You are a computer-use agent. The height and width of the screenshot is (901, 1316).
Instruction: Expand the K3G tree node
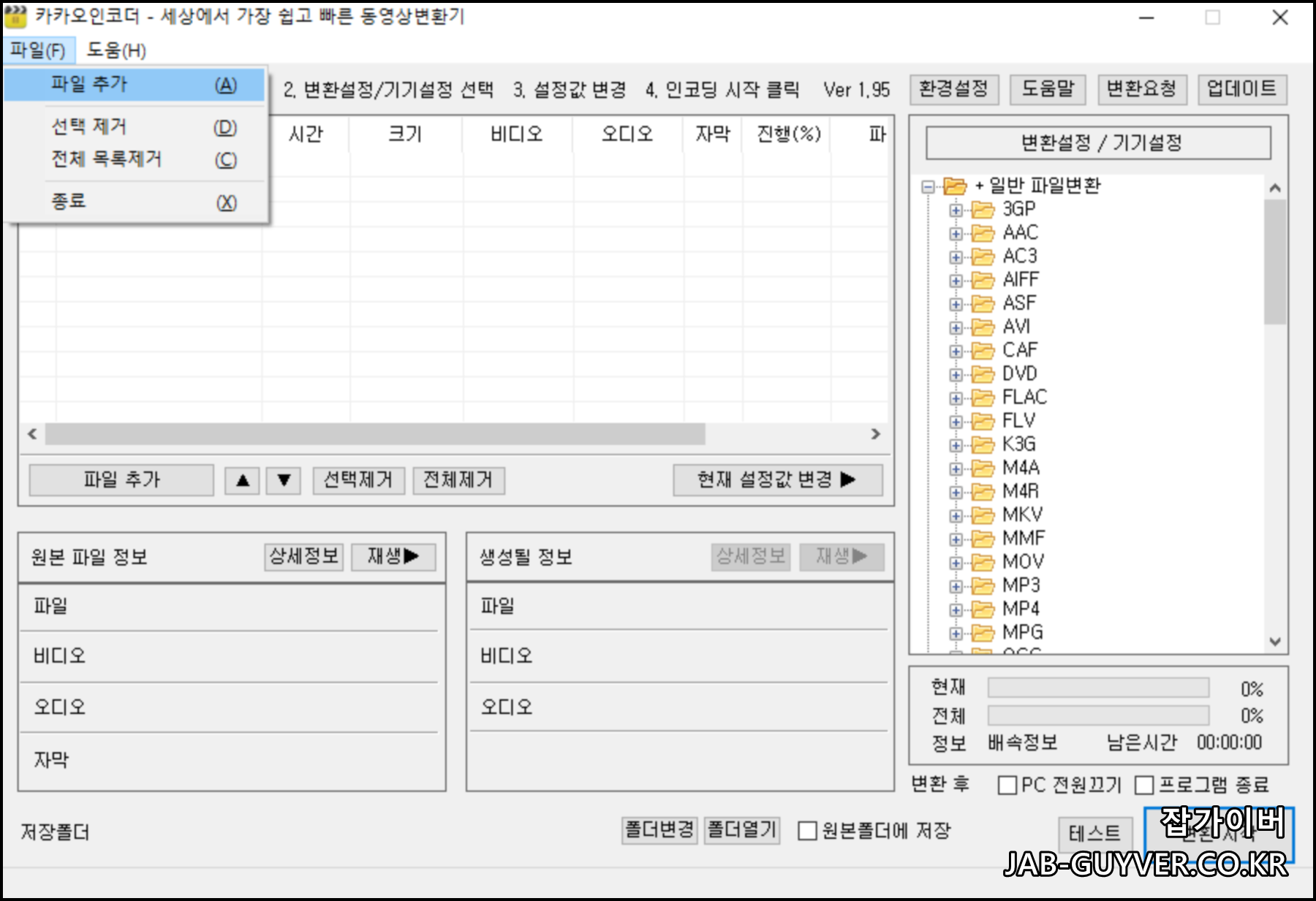956,445
